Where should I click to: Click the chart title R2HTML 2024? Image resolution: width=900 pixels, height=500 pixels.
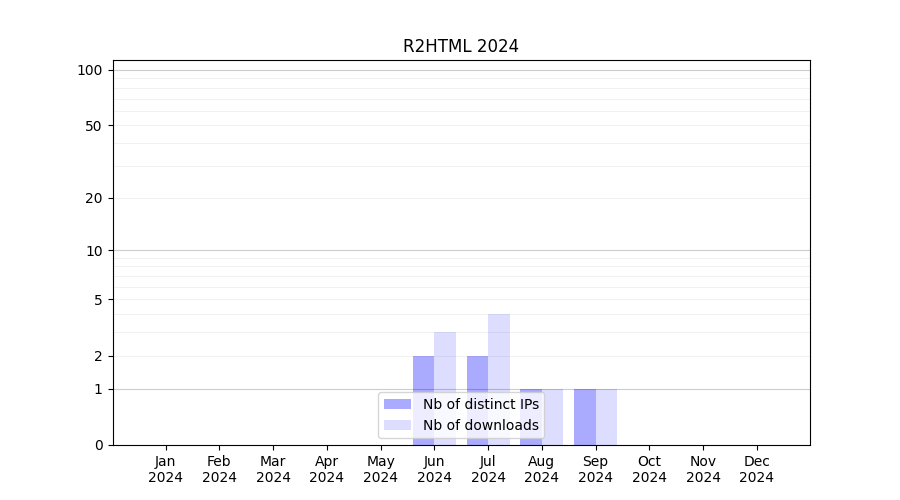pos(461,46)
